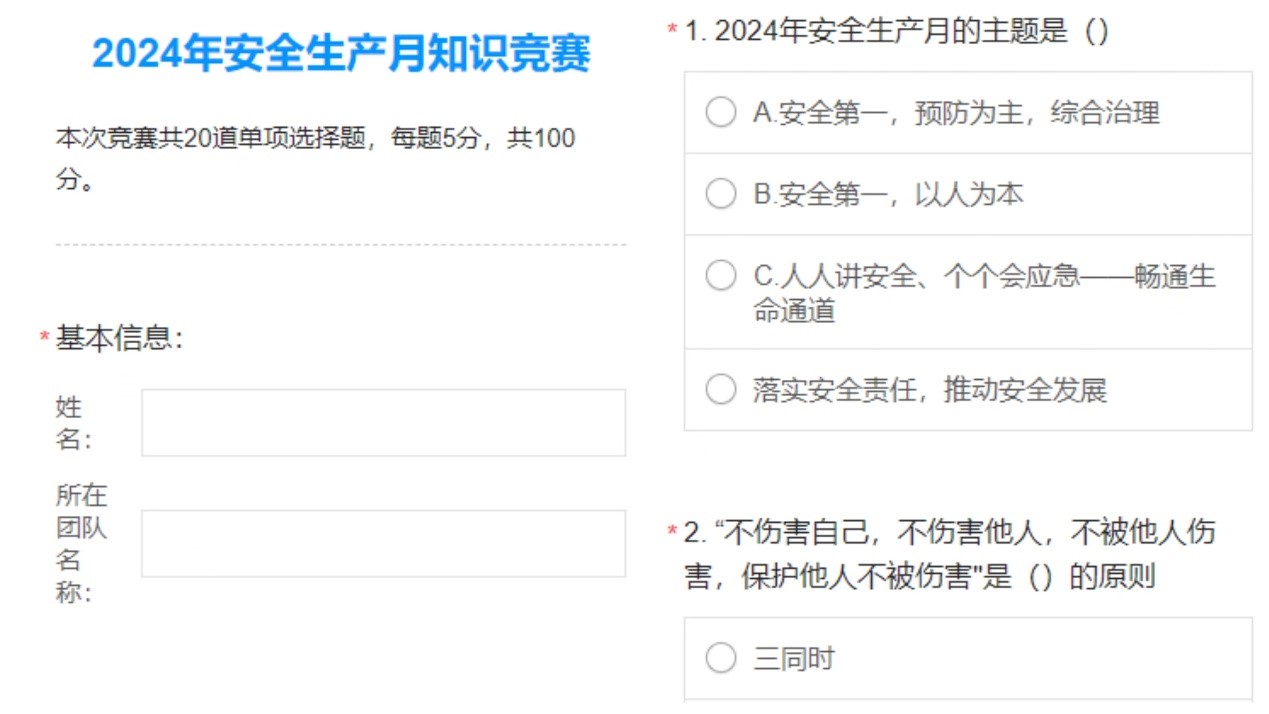Screen dimensions: 1269x714
Task: Choose option C about 人人讲安全 for question 1
Action: (x=720, y=276)
